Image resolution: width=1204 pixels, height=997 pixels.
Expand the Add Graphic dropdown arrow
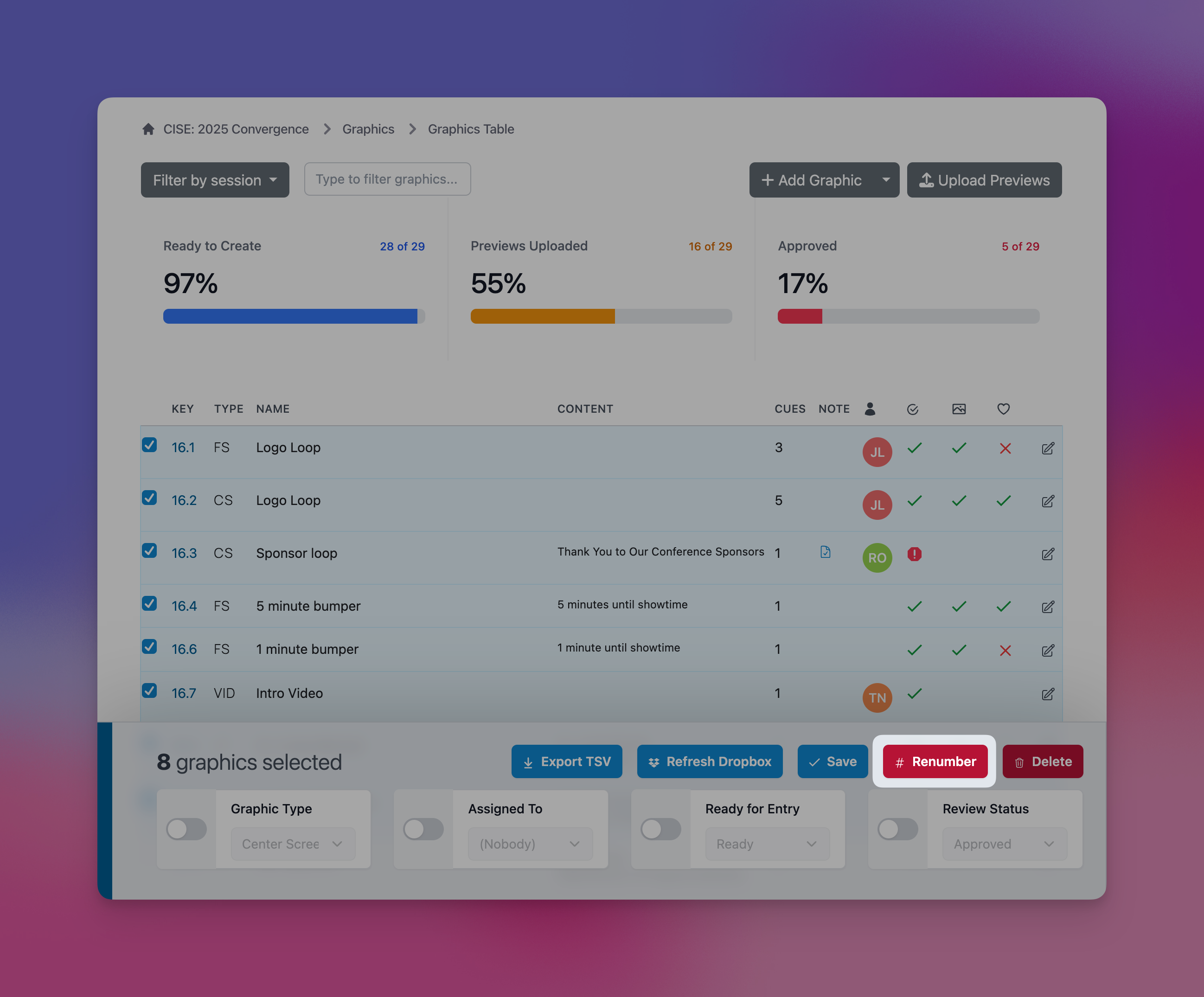coord(886,180)
